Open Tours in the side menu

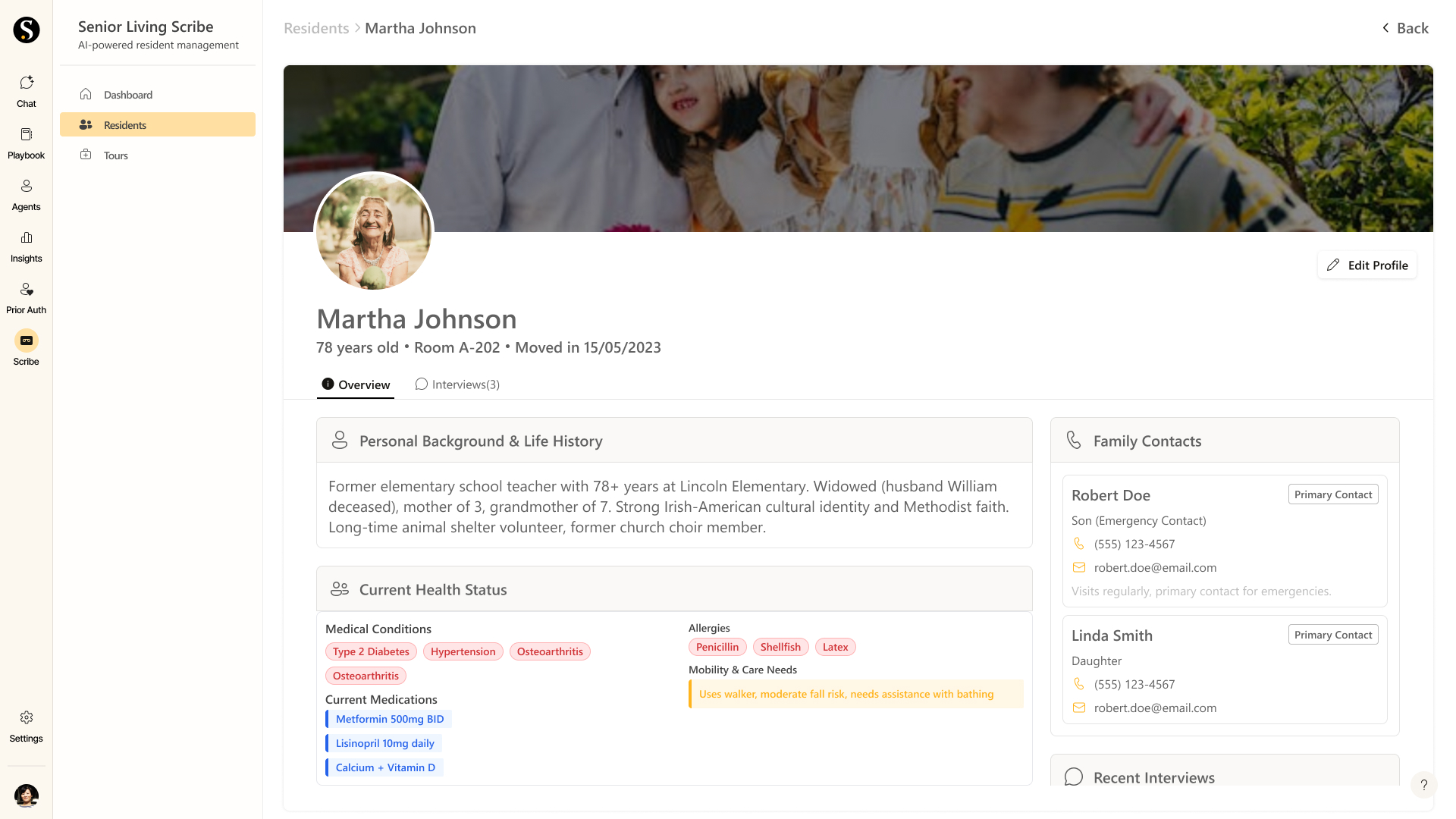tap(158, 155)
